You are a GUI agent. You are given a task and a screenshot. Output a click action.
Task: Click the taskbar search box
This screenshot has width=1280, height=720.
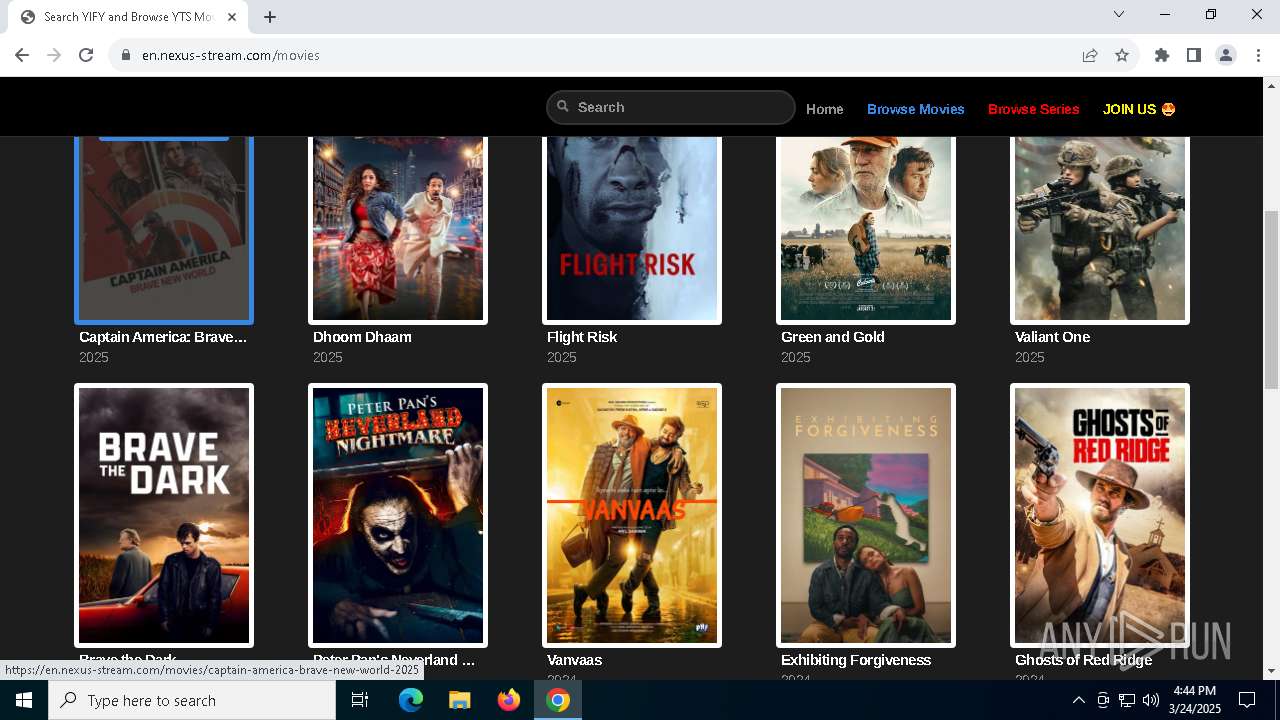192,700
